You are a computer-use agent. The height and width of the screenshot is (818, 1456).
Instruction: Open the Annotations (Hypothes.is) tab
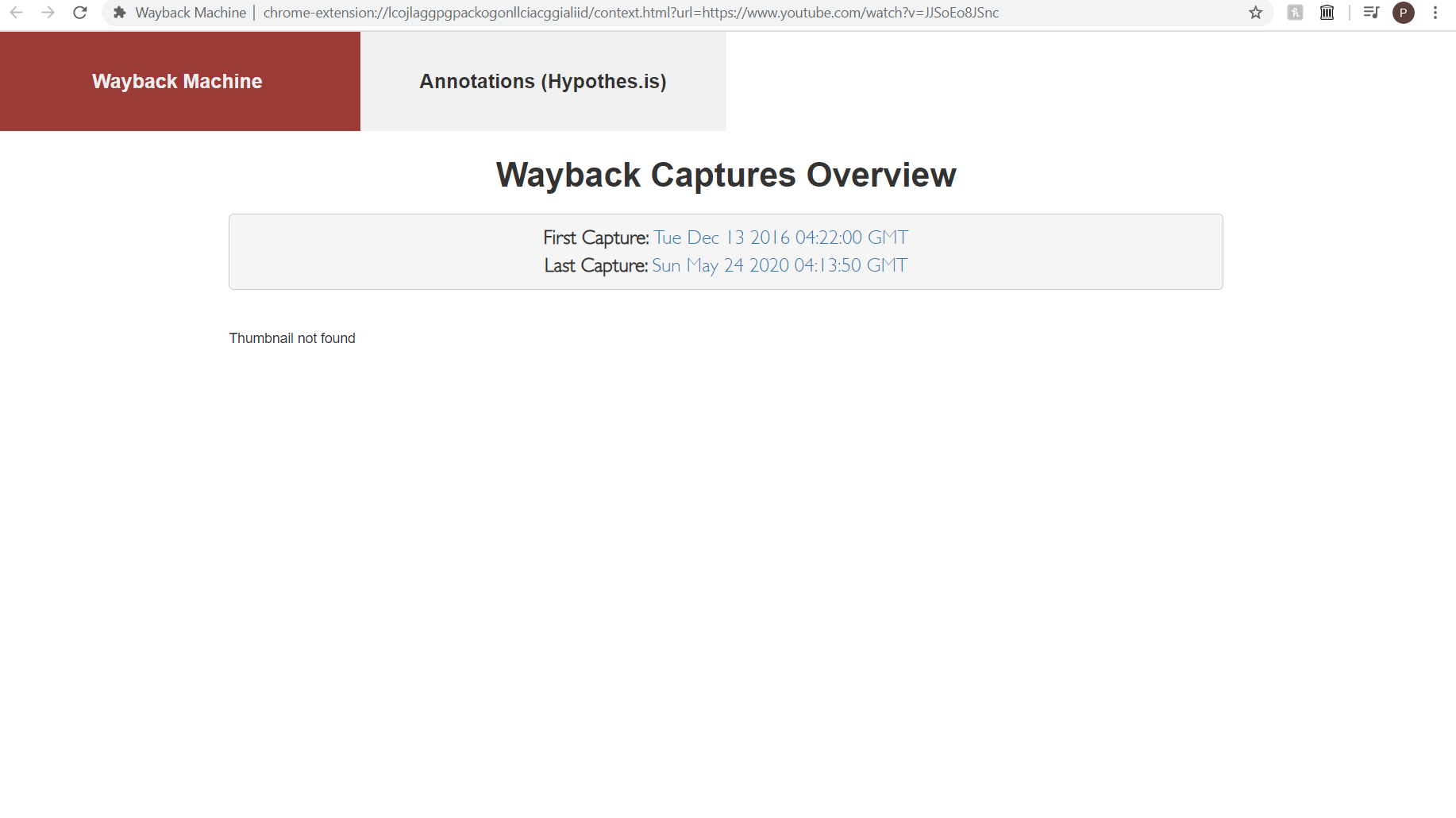pyautogui.click(x=543, y=81)
